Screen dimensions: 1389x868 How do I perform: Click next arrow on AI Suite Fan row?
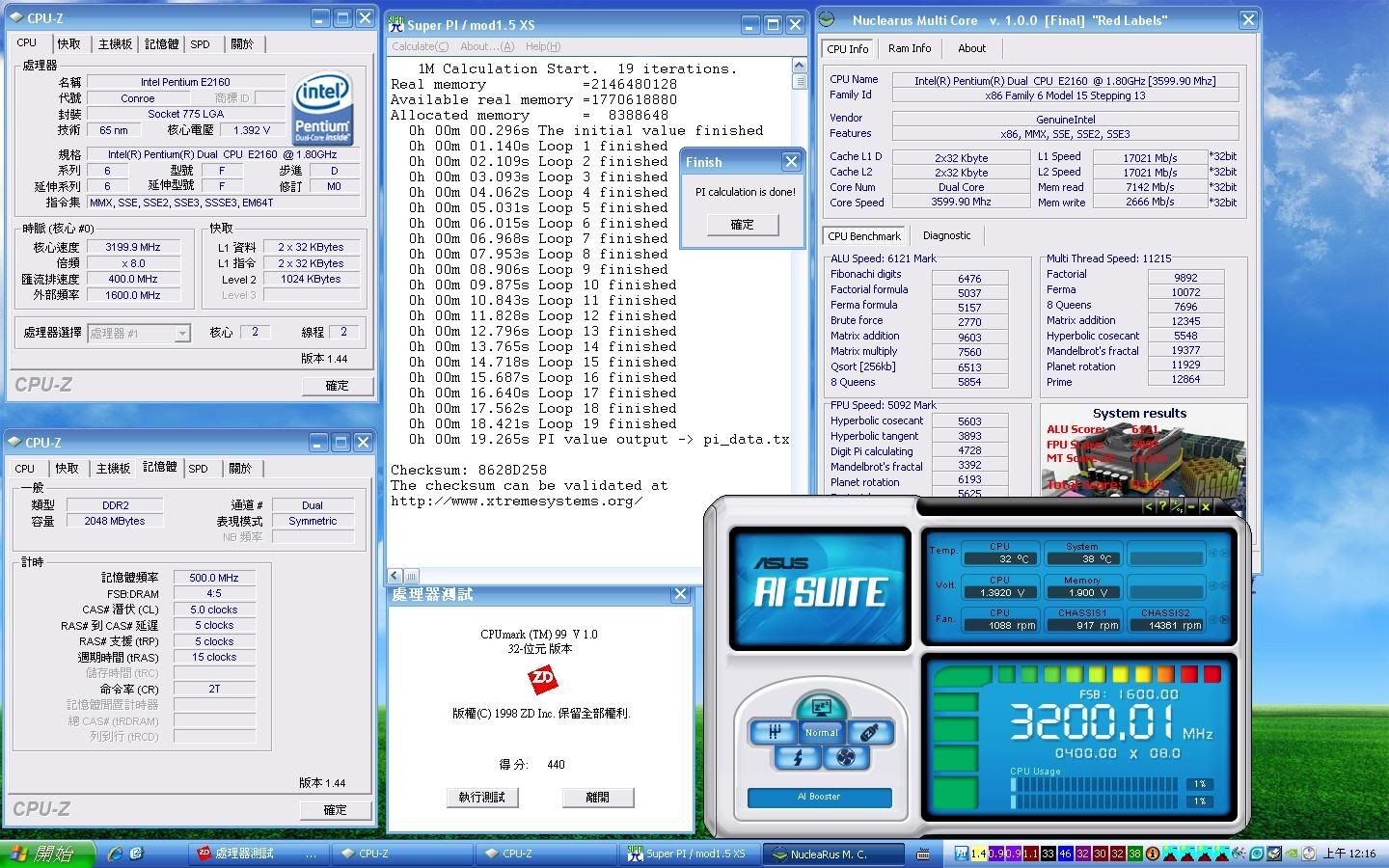point(1223,619)
